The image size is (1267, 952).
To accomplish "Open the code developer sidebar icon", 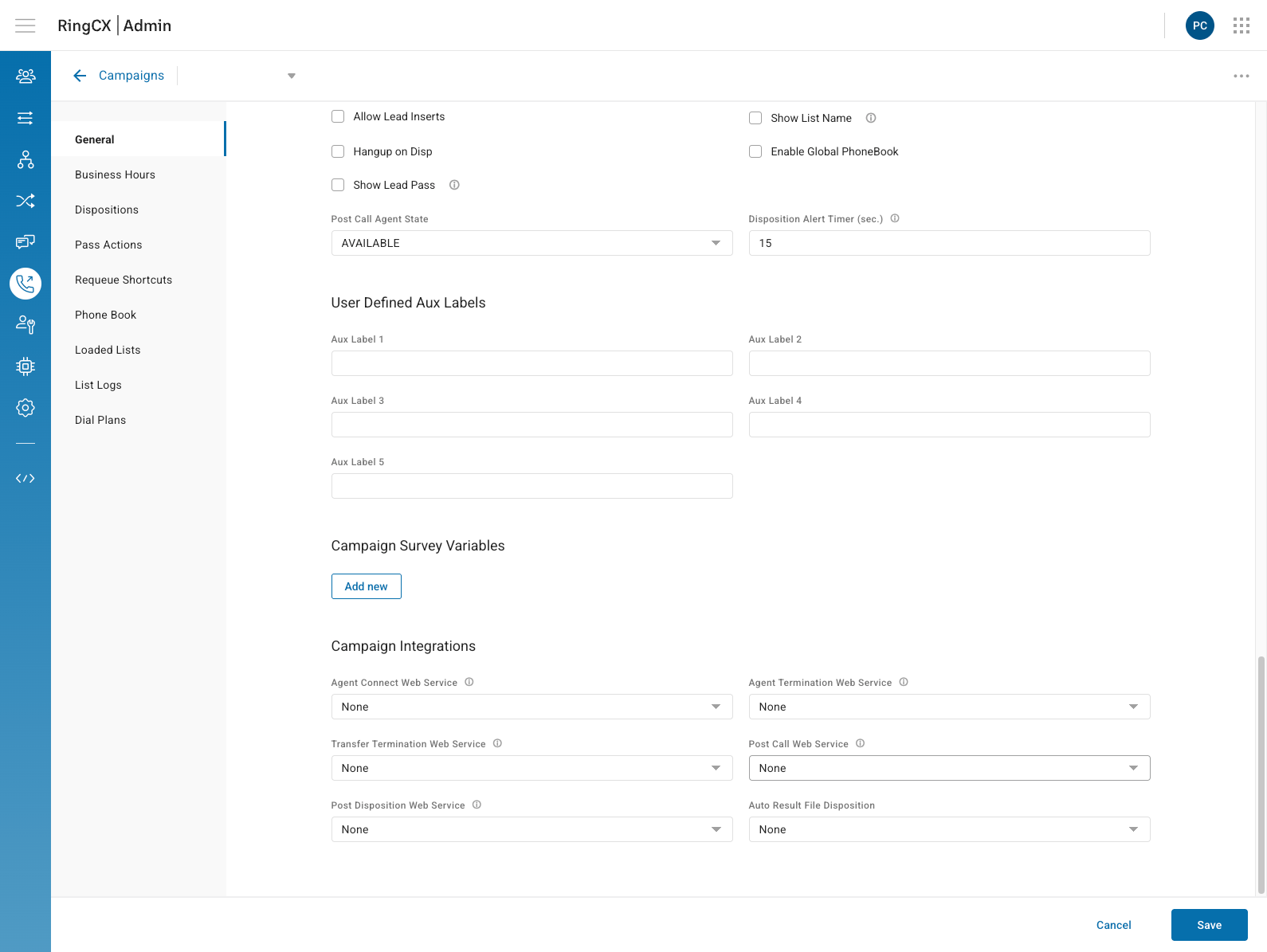I will coord(25,478).
